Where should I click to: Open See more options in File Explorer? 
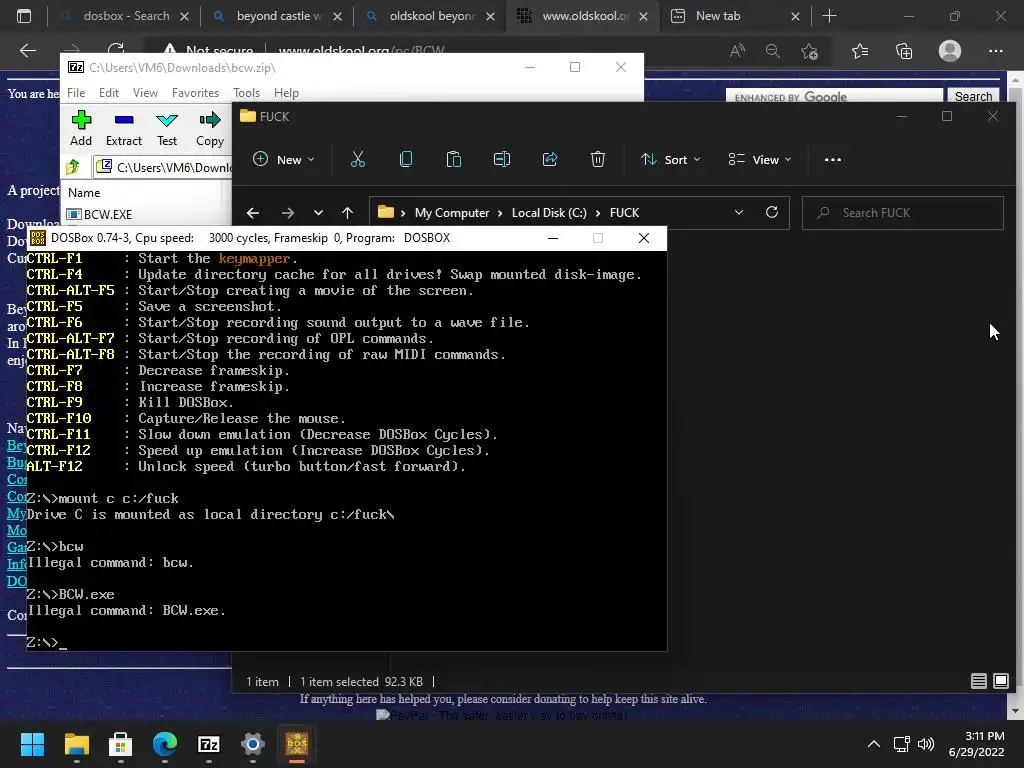pyautogui.click(x=833, y=159)
